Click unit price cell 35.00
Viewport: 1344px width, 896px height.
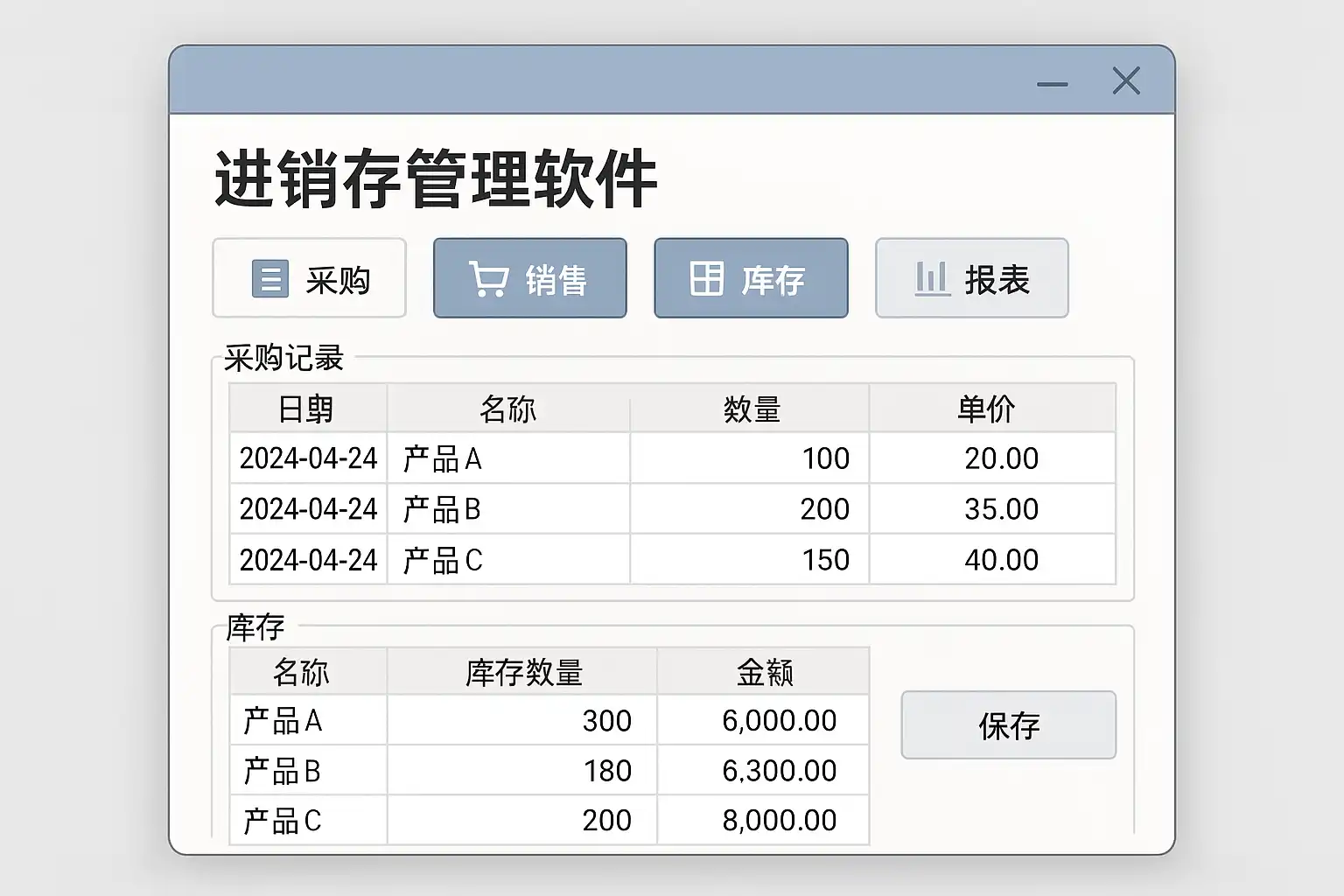1001,509
